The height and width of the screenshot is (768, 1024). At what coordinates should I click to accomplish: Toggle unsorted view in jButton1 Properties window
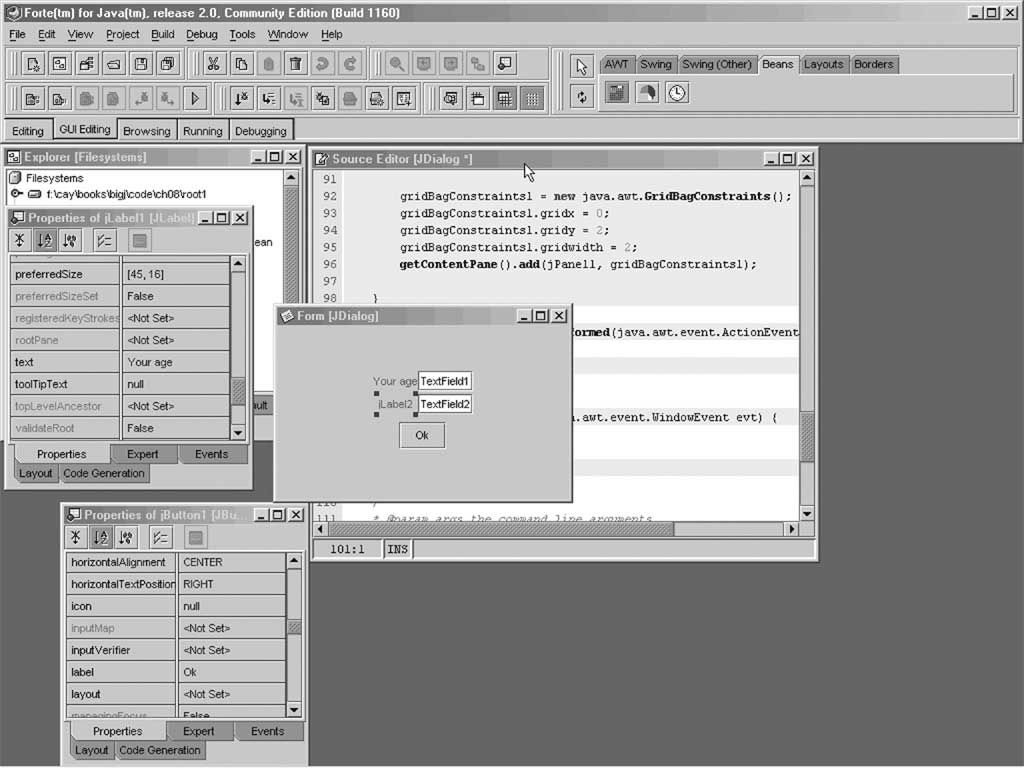75,537
